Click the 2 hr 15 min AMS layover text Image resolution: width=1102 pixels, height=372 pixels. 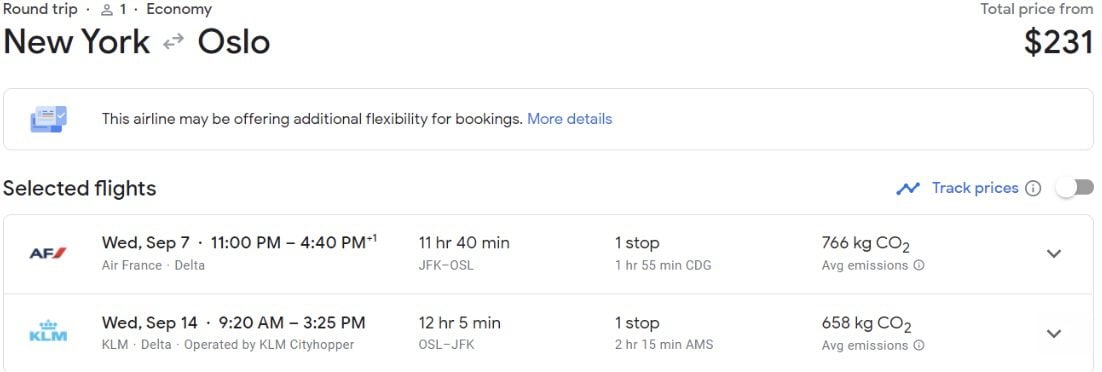click(663, 345)
